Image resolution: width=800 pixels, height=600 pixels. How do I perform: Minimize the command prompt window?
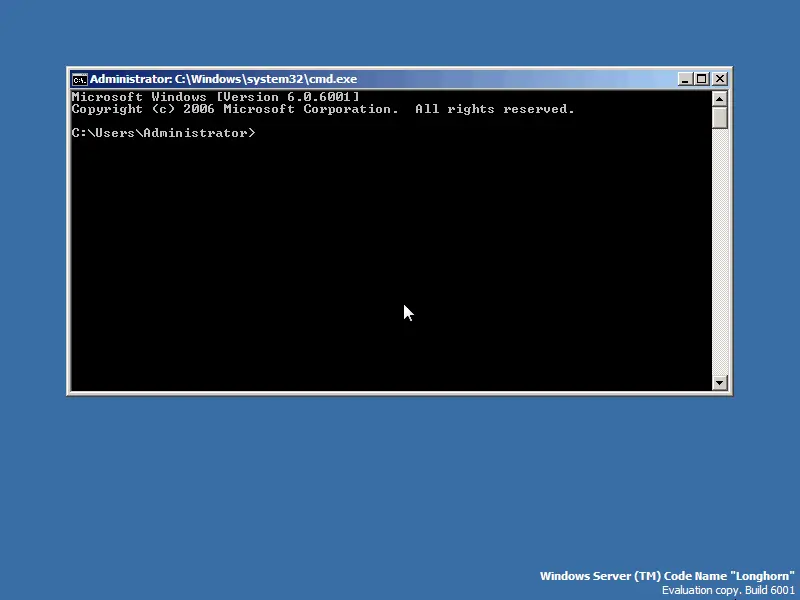(685, 79)
